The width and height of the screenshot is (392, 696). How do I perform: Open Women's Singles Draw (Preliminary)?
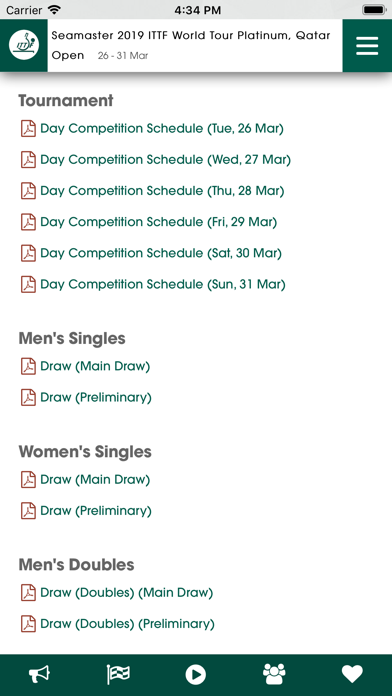click(96, 511)
